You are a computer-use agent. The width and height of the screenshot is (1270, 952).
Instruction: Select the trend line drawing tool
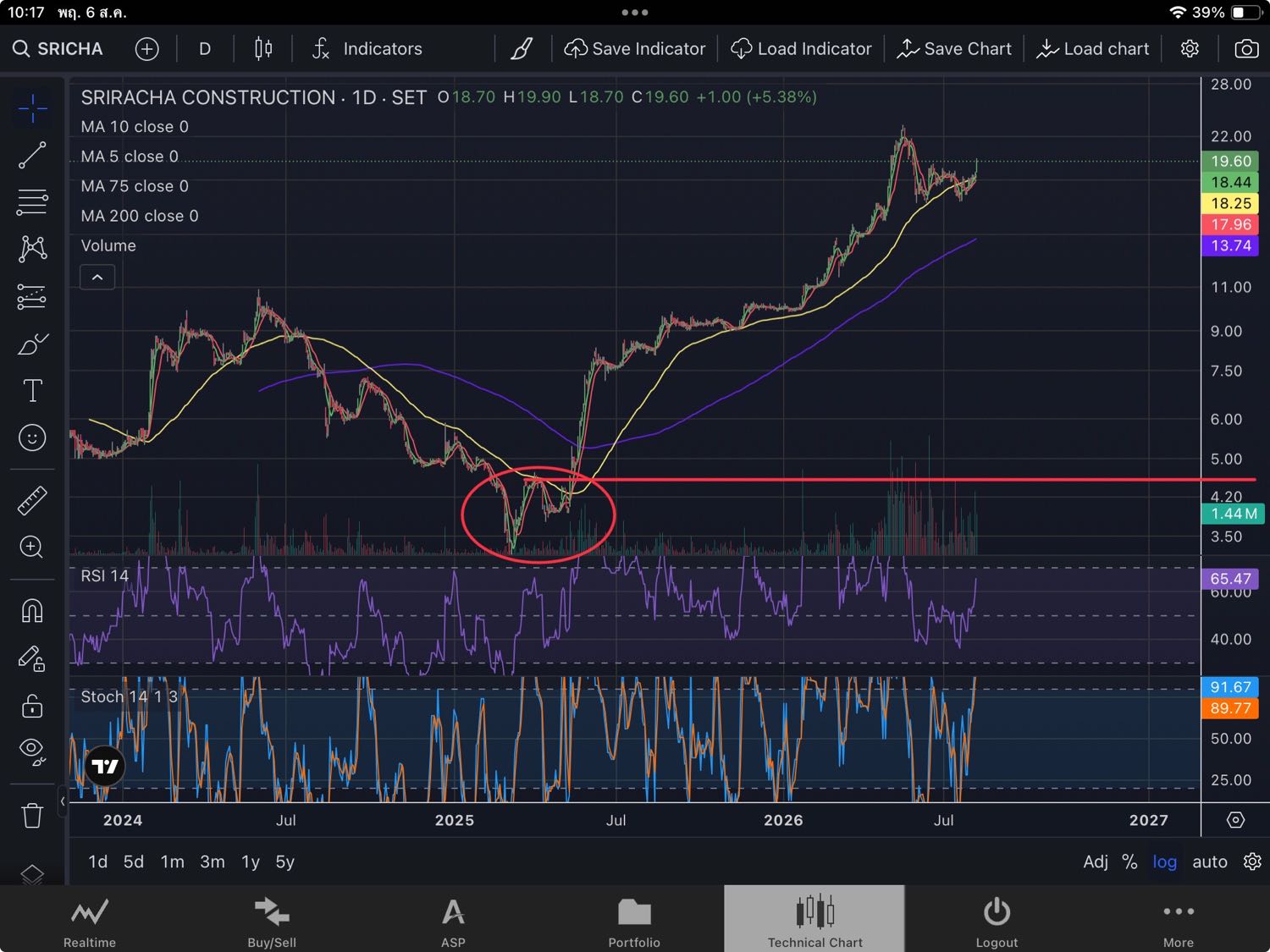32,156
